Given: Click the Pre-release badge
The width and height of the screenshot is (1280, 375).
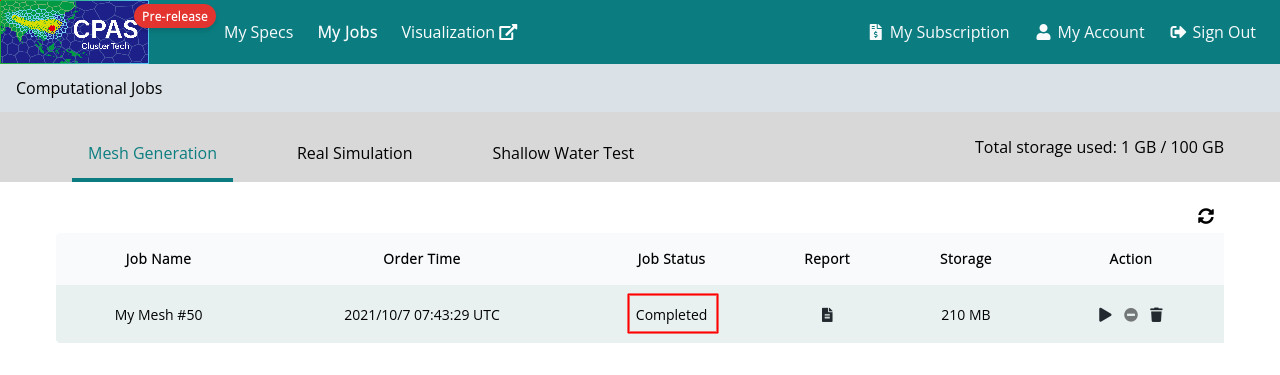Looking at the screenshot, I should click(175, 15).
